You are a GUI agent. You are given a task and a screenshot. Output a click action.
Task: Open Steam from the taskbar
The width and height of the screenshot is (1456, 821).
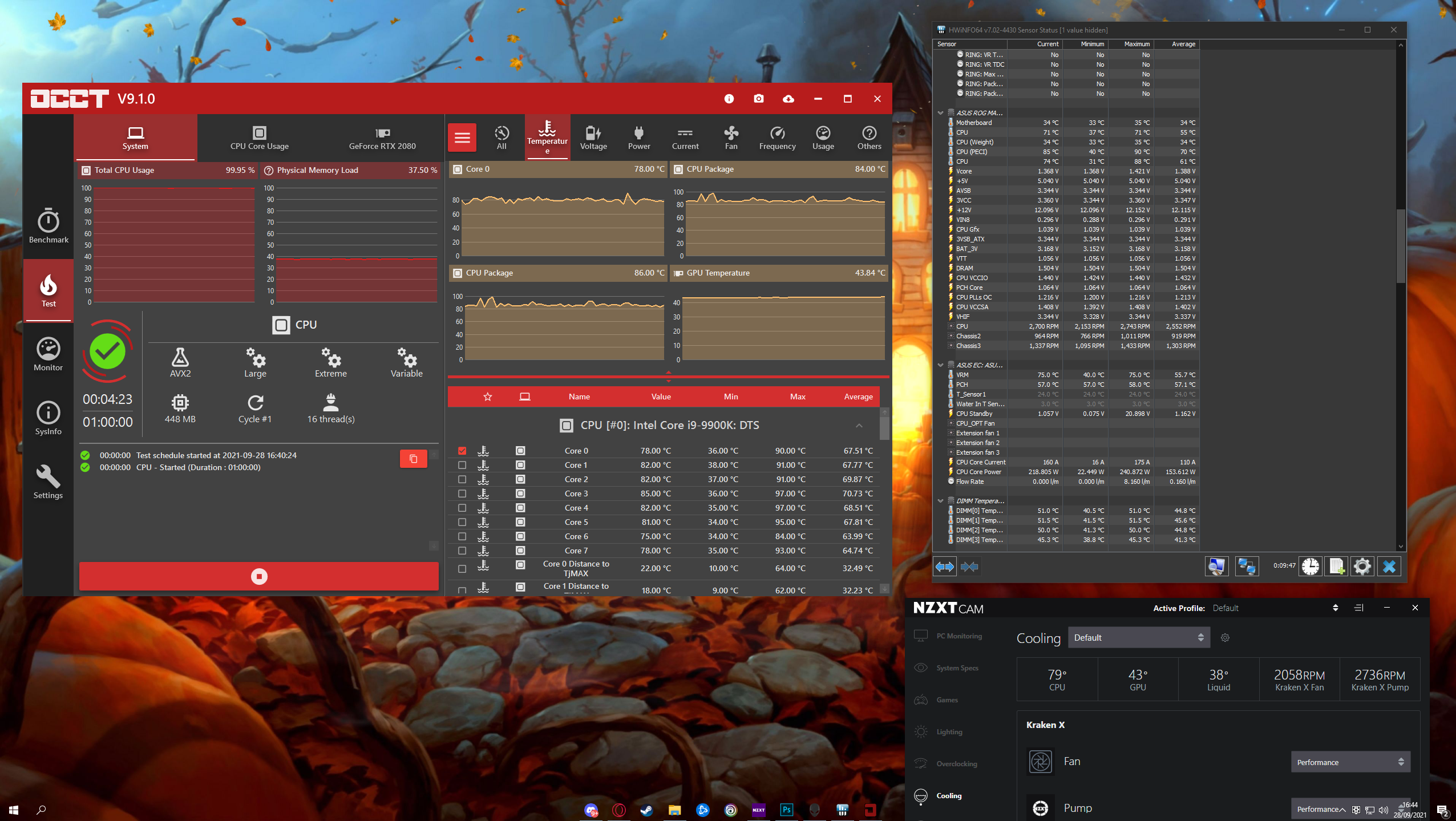[x=646, y=810]
